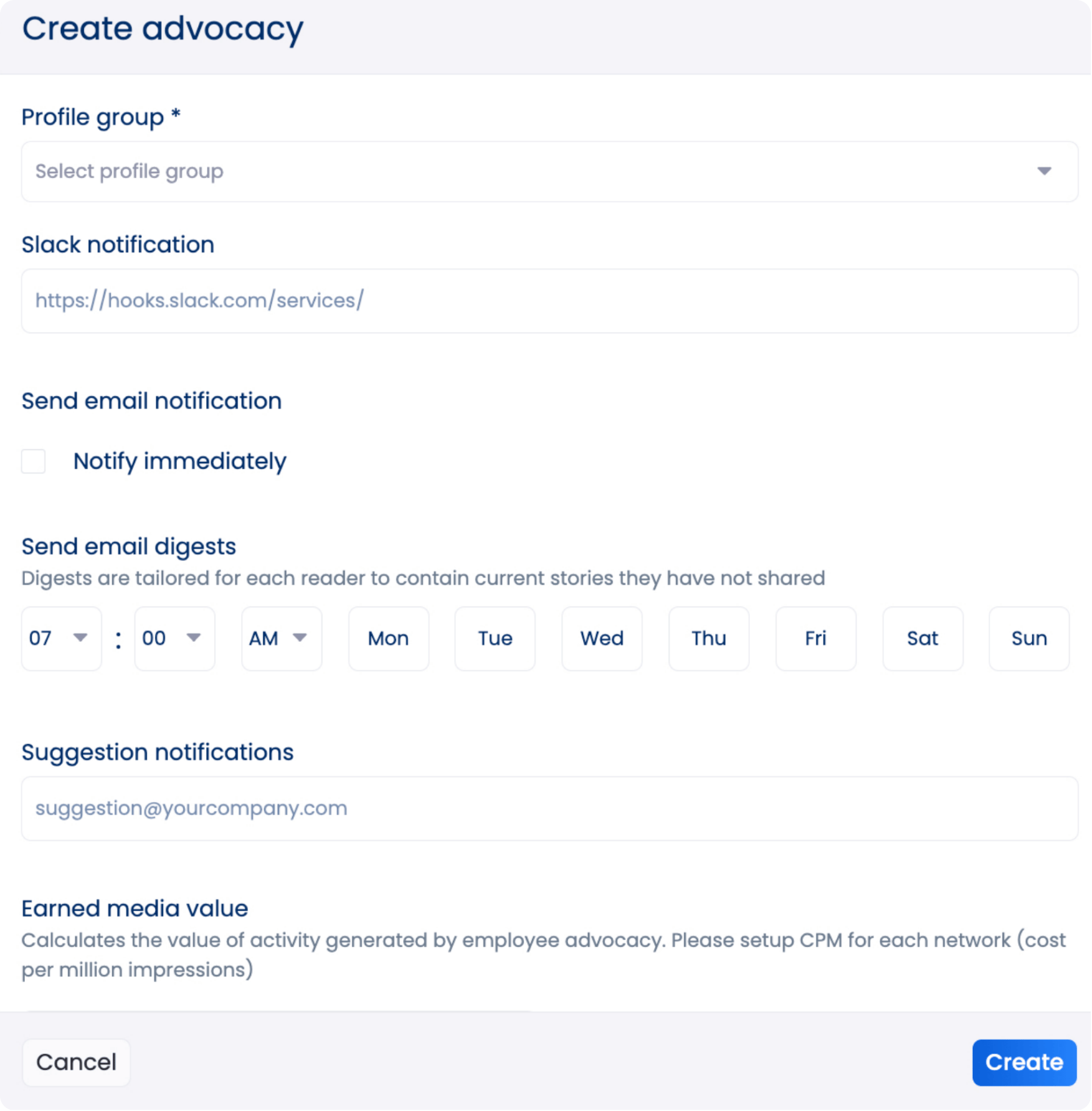Open the Profile group dropdown
1092x1111 pixels.
coord(535,171)
